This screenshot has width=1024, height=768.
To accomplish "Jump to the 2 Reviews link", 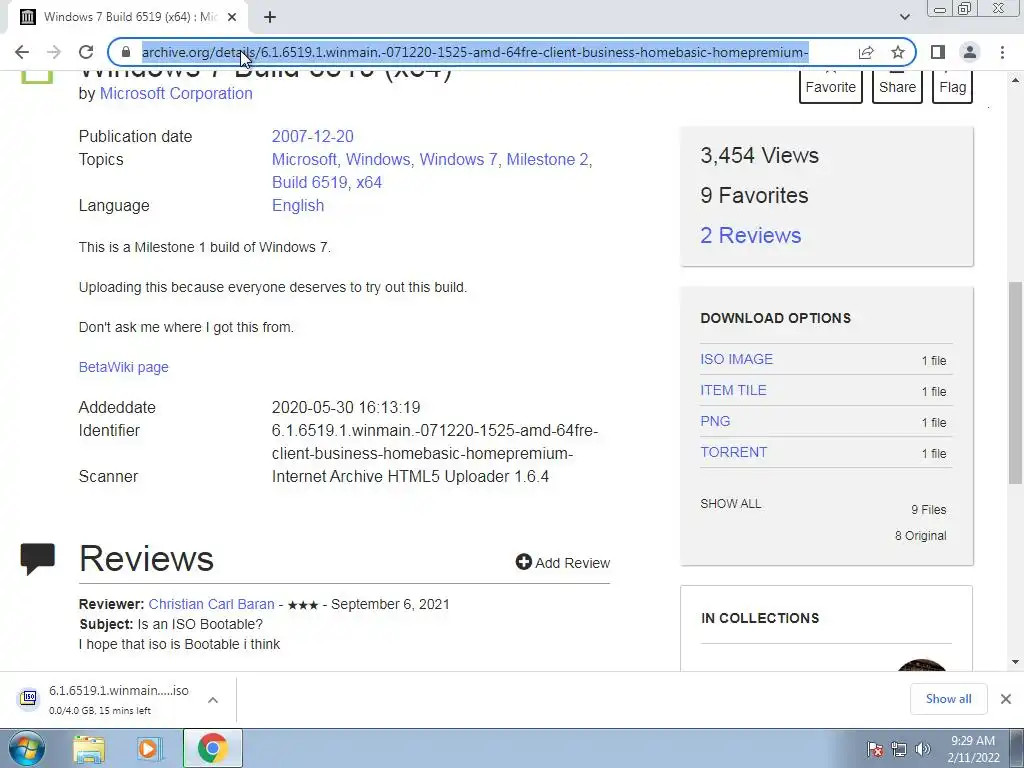I will pyautogui.click(x=750, y=235).
